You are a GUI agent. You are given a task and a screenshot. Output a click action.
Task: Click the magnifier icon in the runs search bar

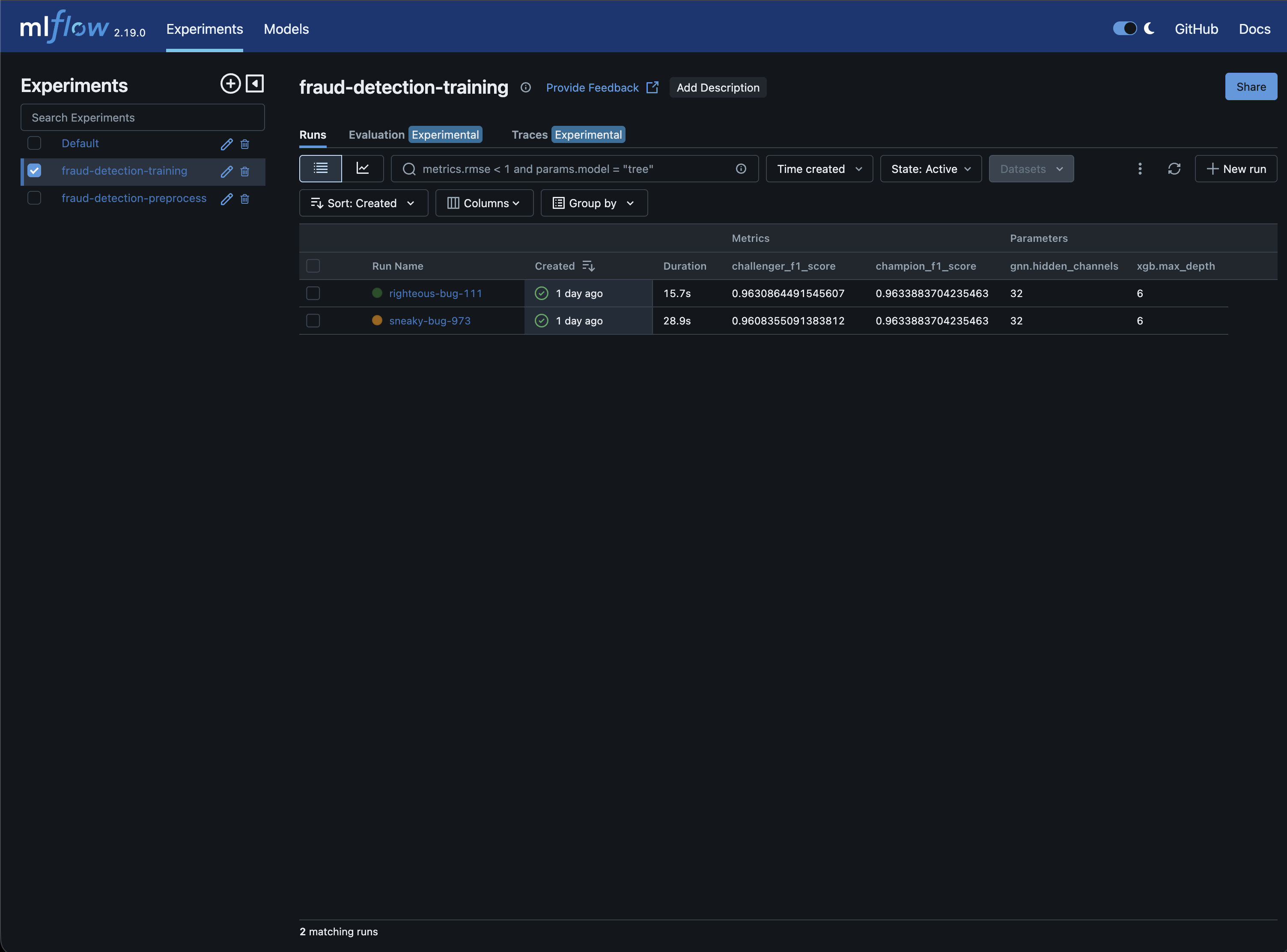tap(409, 169)
